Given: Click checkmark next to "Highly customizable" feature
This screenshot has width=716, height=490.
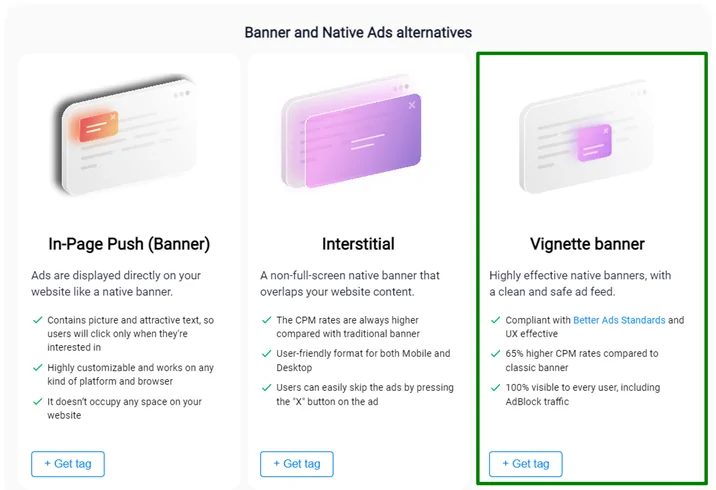Looking at the screenshot, I should coord(37,368).
